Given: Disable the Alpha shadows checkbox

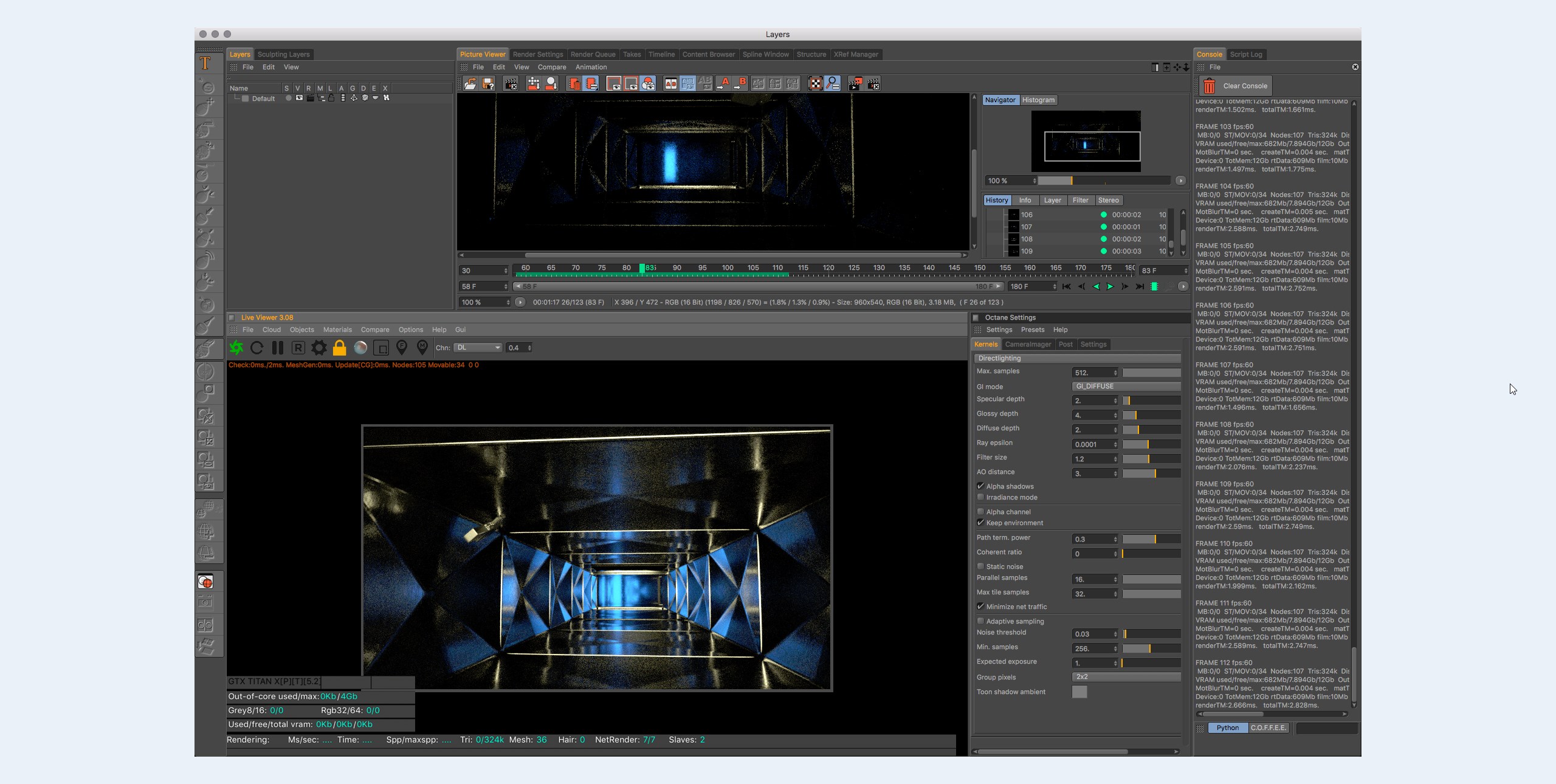Looking at the screenshot, I should click(x=980, y=486).
